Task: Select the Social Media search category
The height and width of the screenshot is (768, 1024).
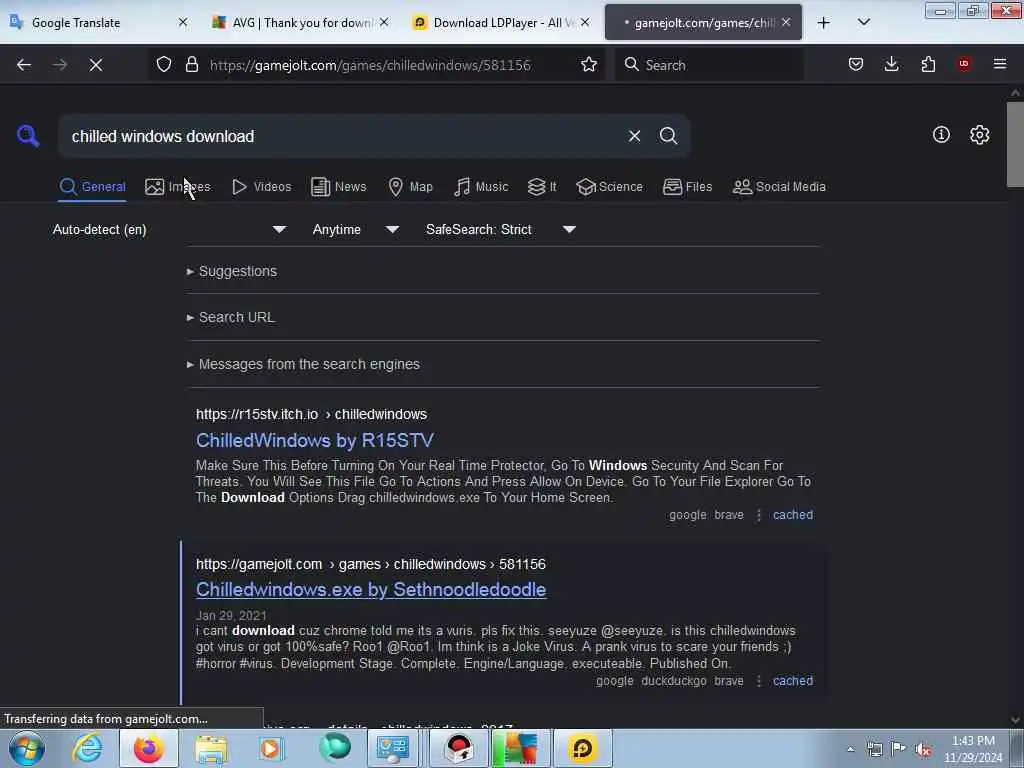Action: click(x=779, y=187)
